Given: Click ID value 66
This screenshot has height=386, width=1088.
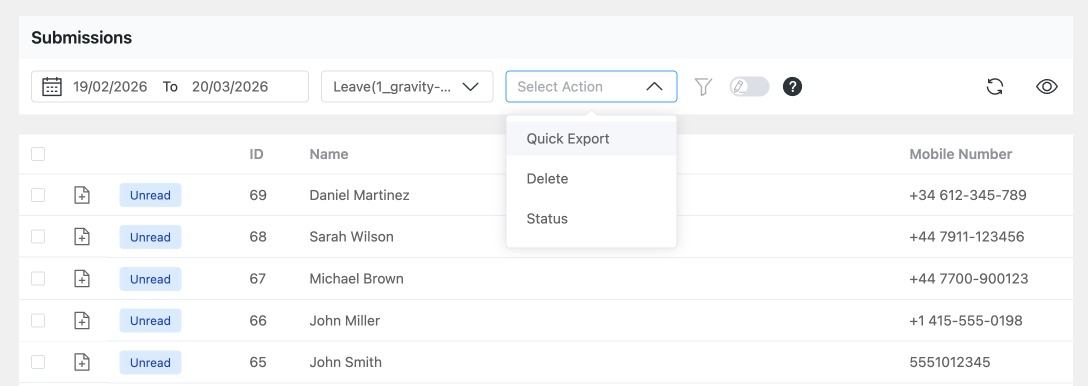Looking at the screenshot, I should (x=258, y=321).
